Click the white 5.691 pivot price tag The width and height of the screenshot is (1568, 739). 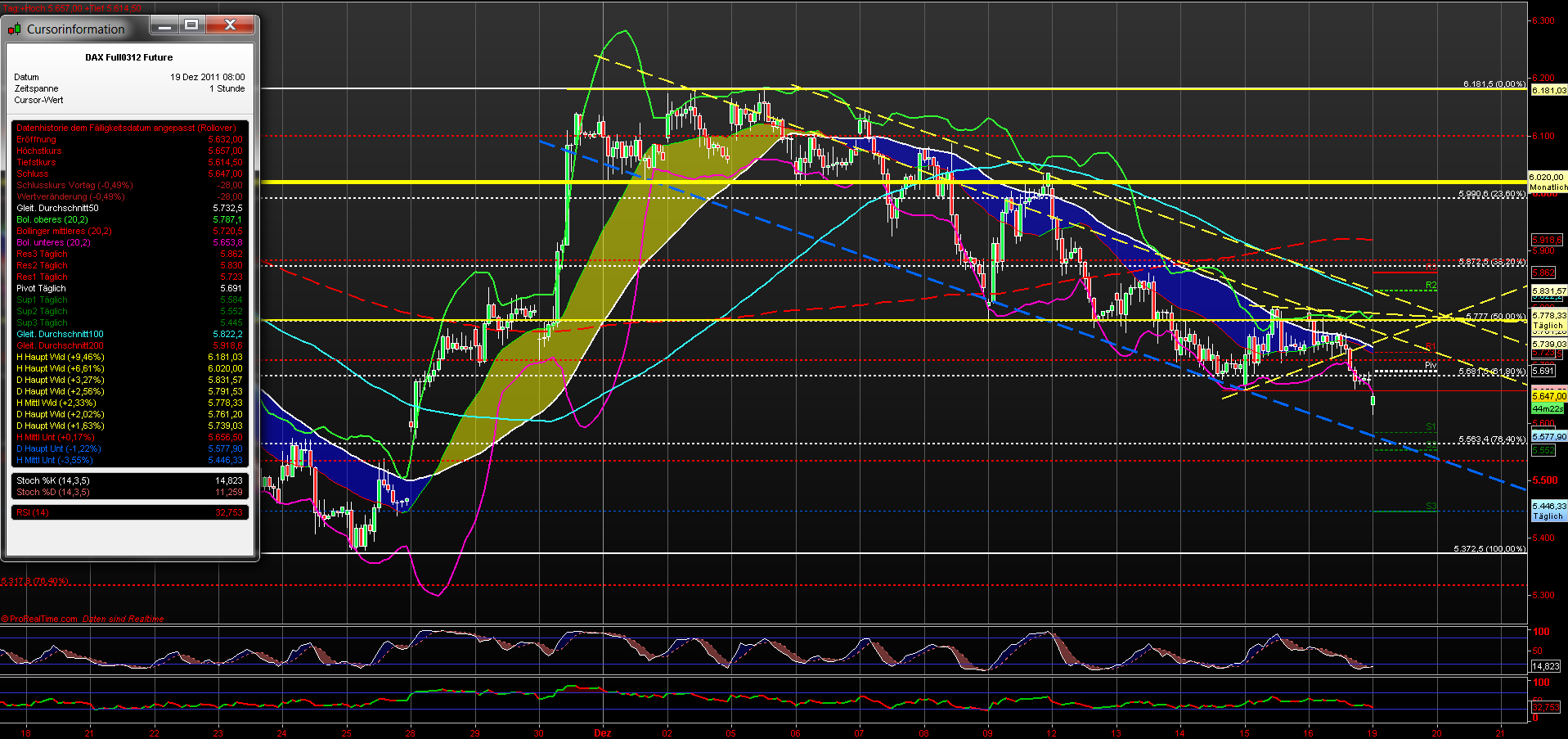[1543, 370]
